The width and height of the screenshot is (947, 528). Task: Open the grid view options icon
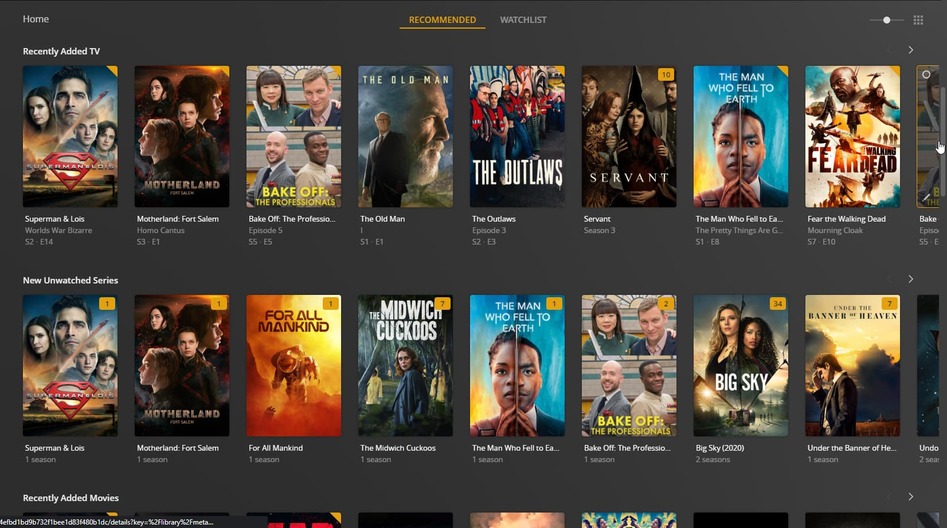coord(918,20)
